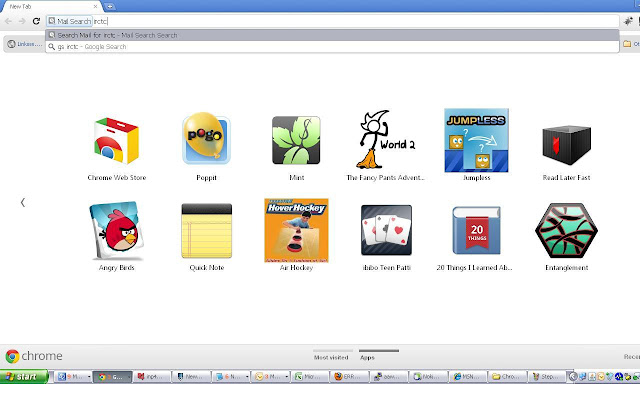The width and height of the screenshot is (640, 400).
Task: Switch to the MSN Internet Explorer taskbar window
Action: click(468, 377)
